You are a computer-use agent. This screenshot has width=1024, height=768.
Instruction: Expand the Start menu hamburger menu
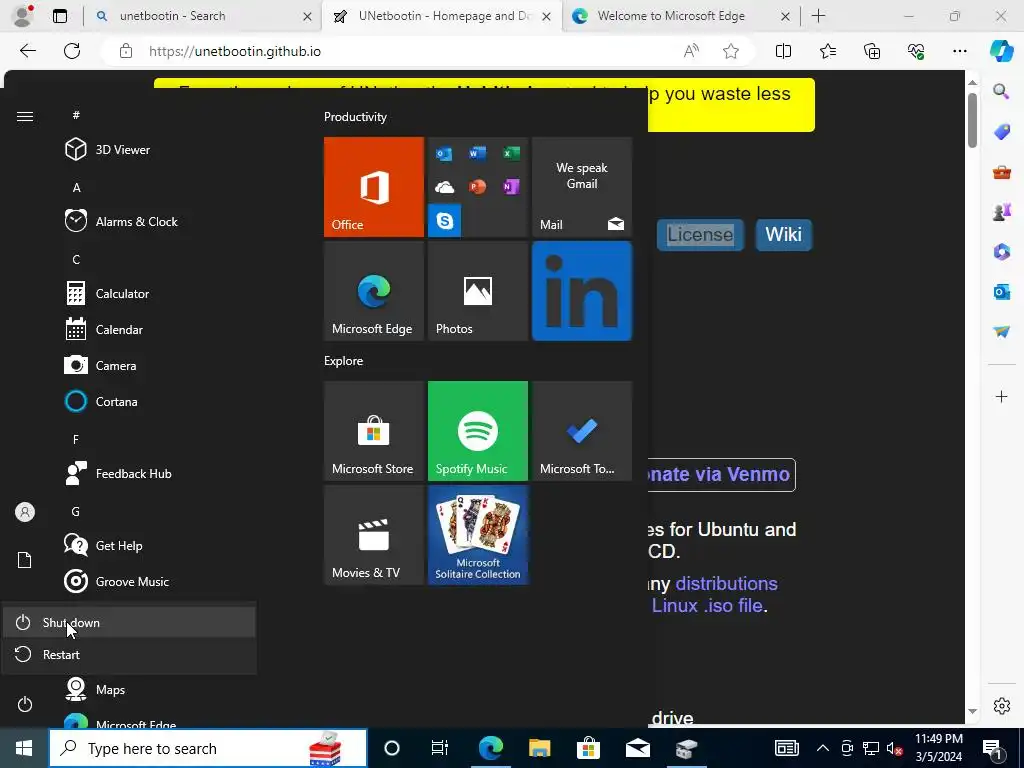pos(25,116)
